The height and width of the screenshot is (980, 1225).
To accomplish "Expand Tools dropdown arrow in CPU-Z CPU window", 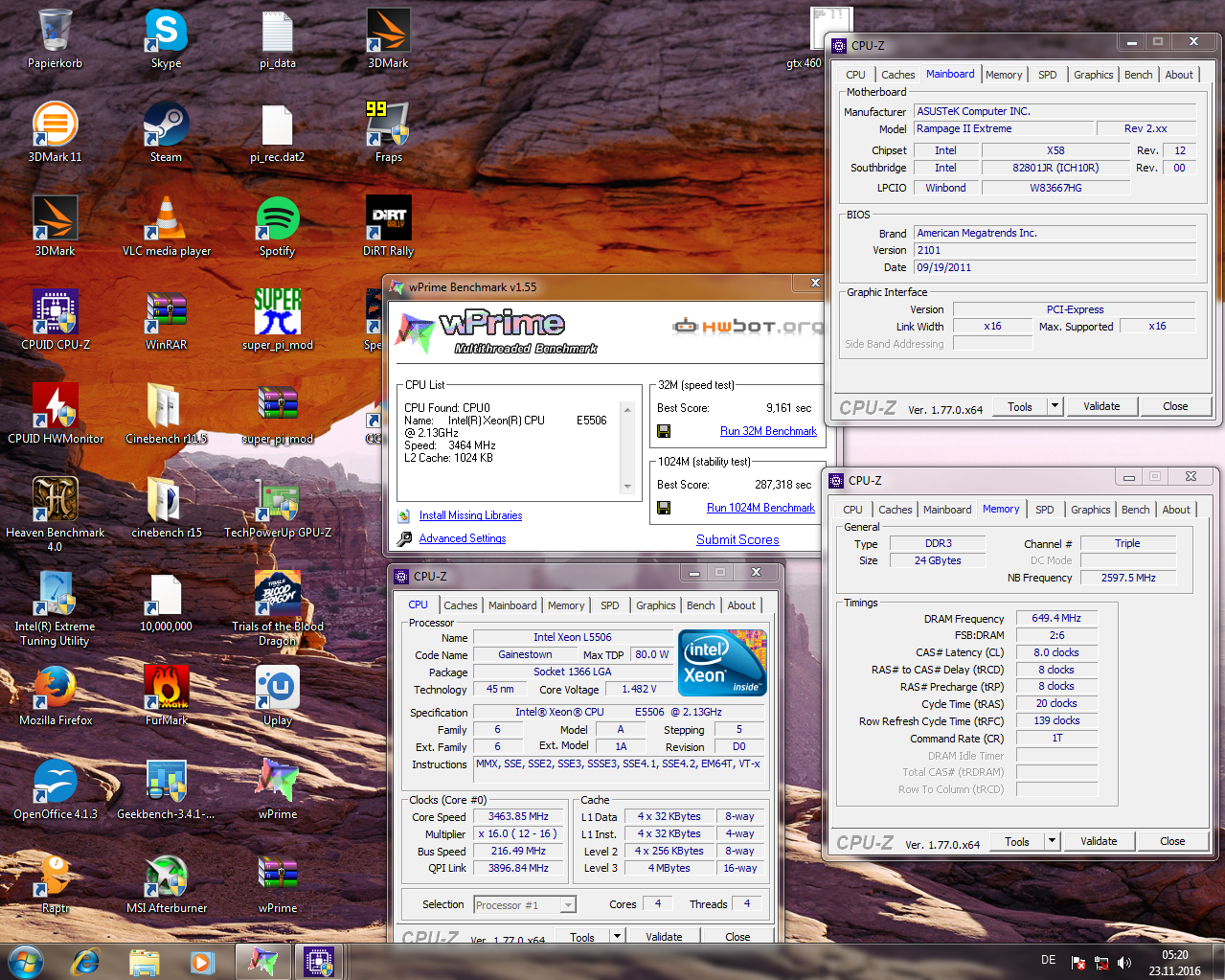I will point(617,937).
